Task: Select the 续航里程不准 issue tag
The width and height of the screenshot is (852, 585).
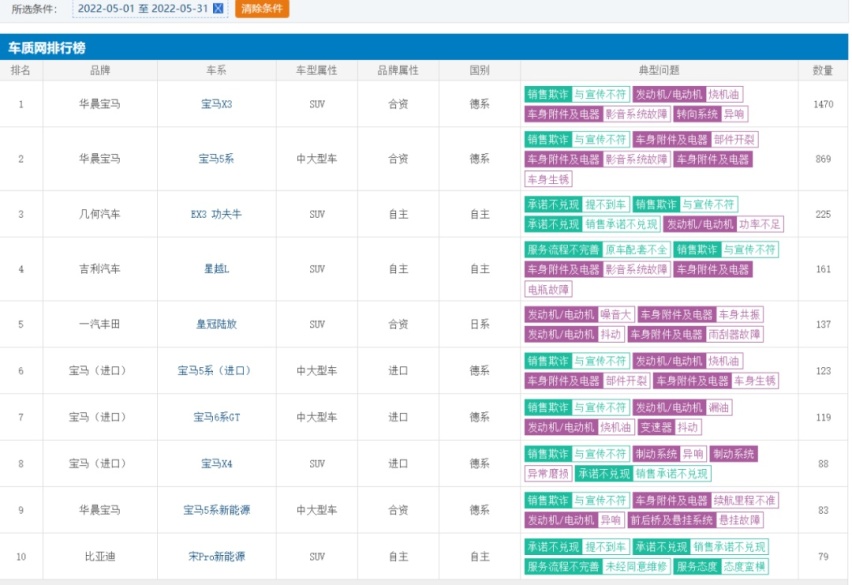Action: (744, 500)
